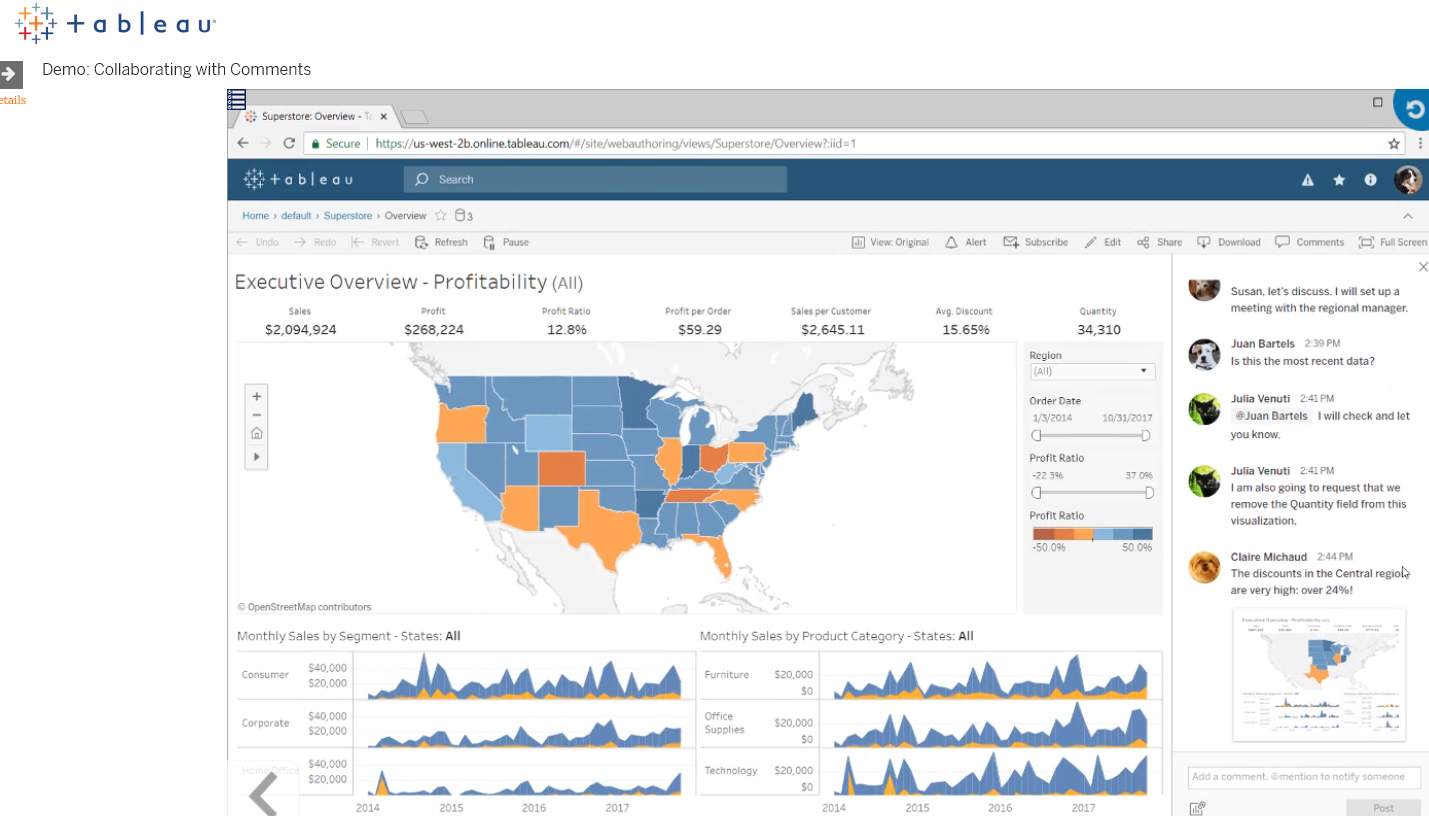The image size is (1429, 816).
Task: Expand map tools arrow flyout
Action: coord(257,456)
